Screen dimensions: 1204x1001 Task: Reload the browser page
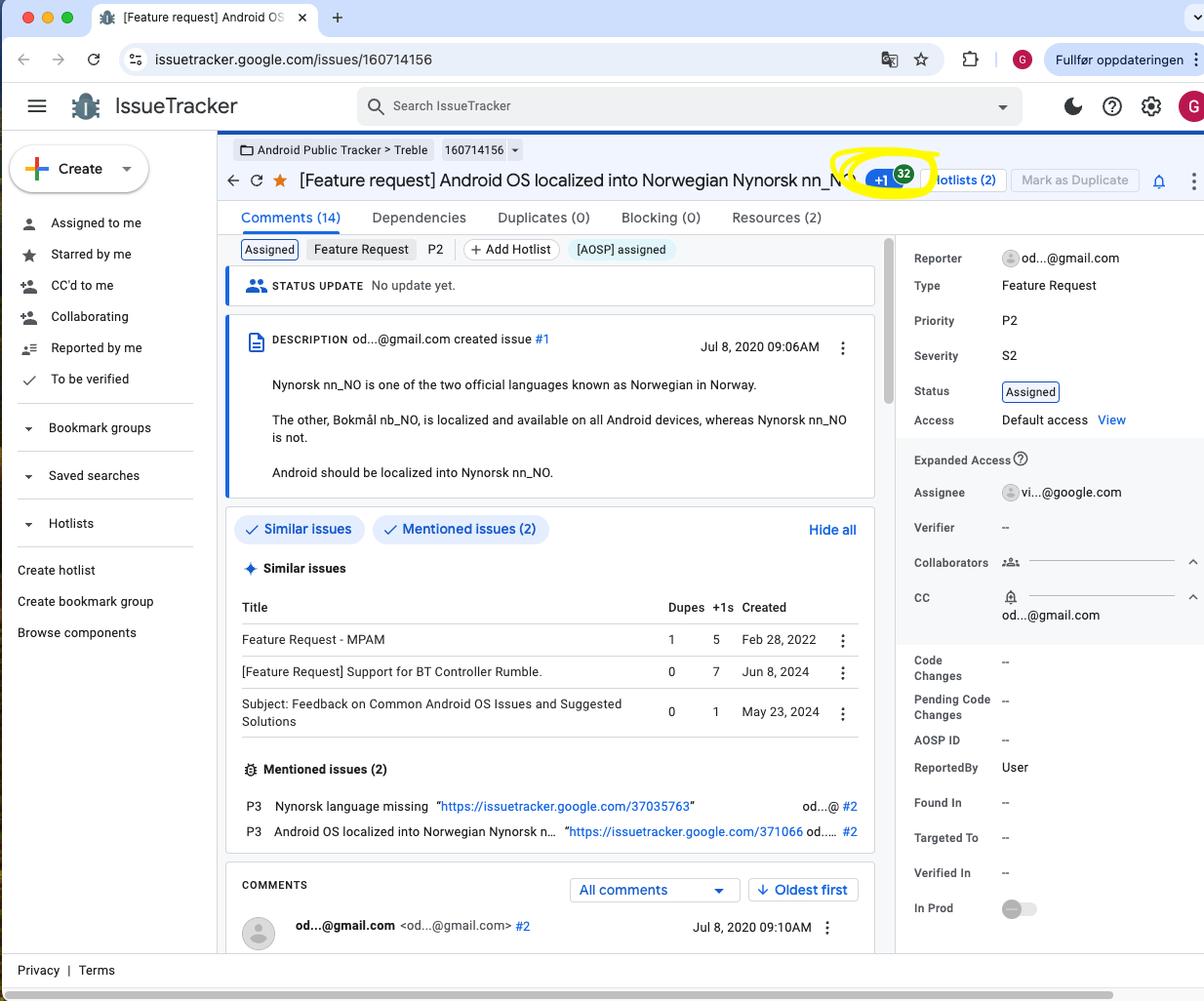94,60
